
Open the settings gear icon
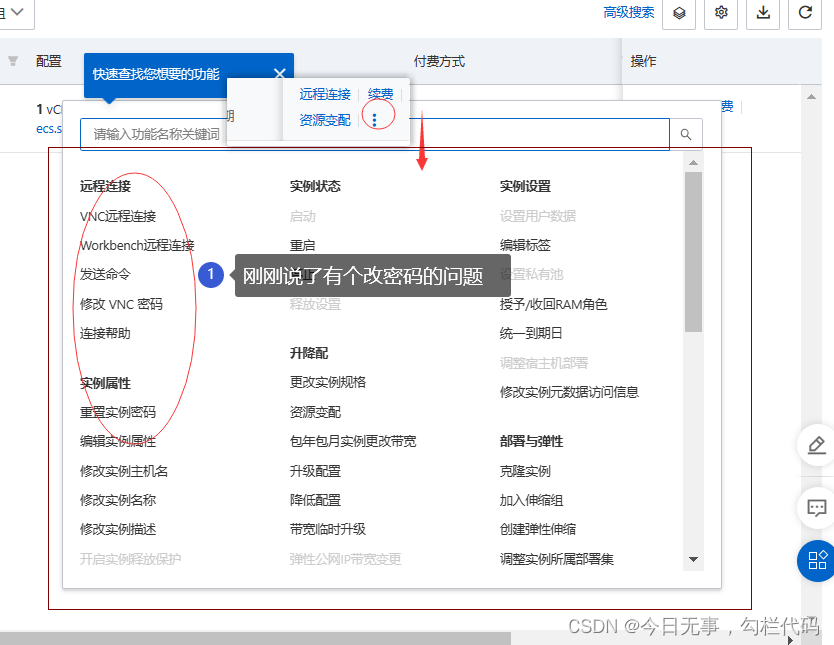(721, 12)
